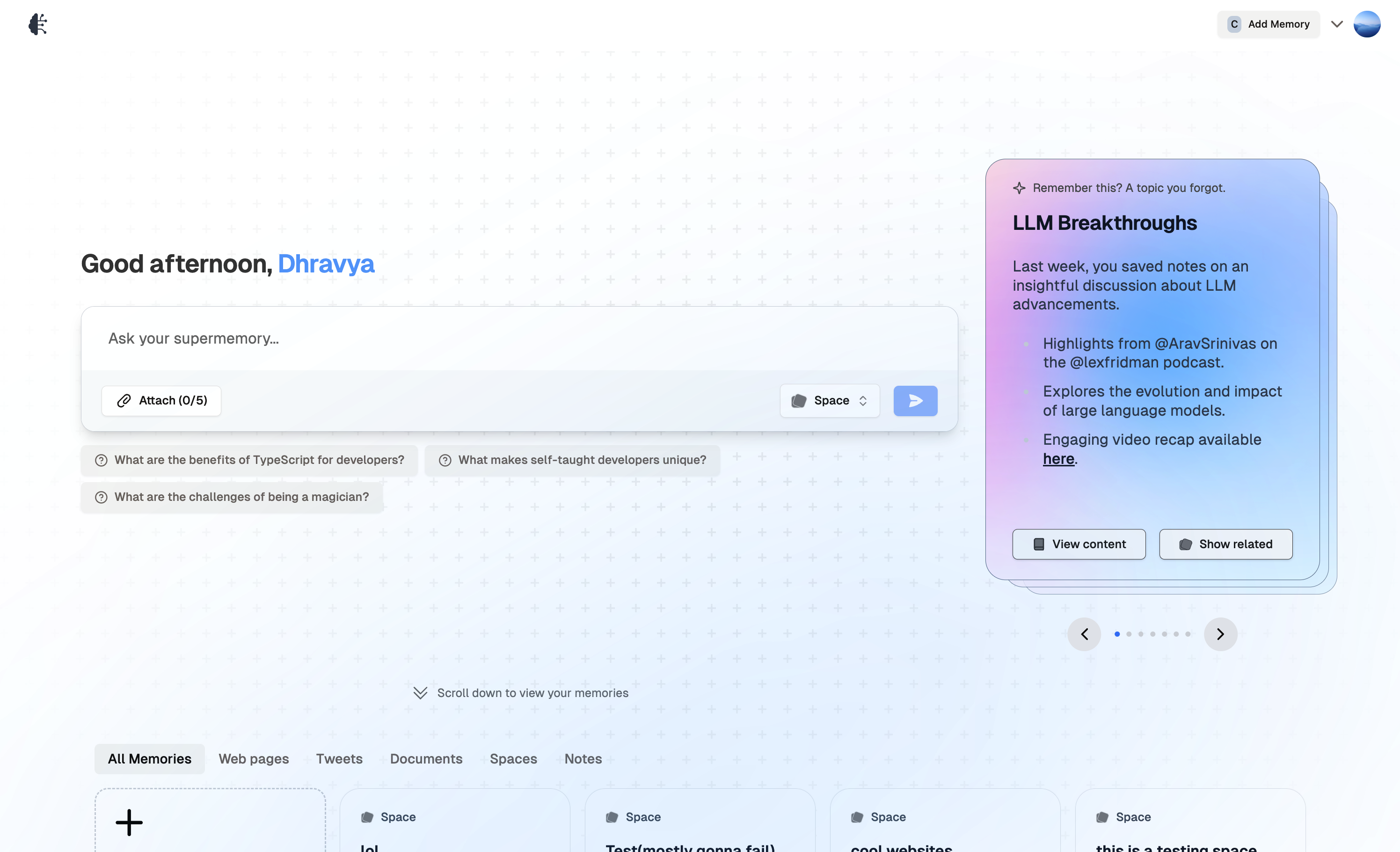1400x852 pixels.
Task: Open the LLM Breakthroughs card title
Action: (1105, 223)
